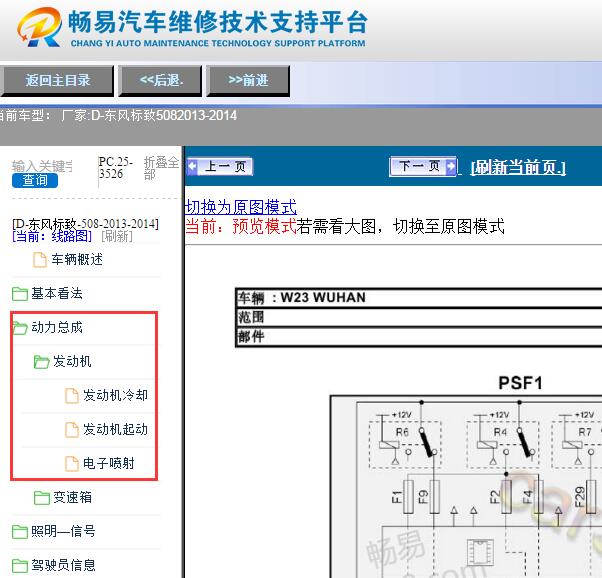Image resolution: width=602 pixels, height=578 pixels.
Task: Click the 范围 table row
Action: click(418, 317)
